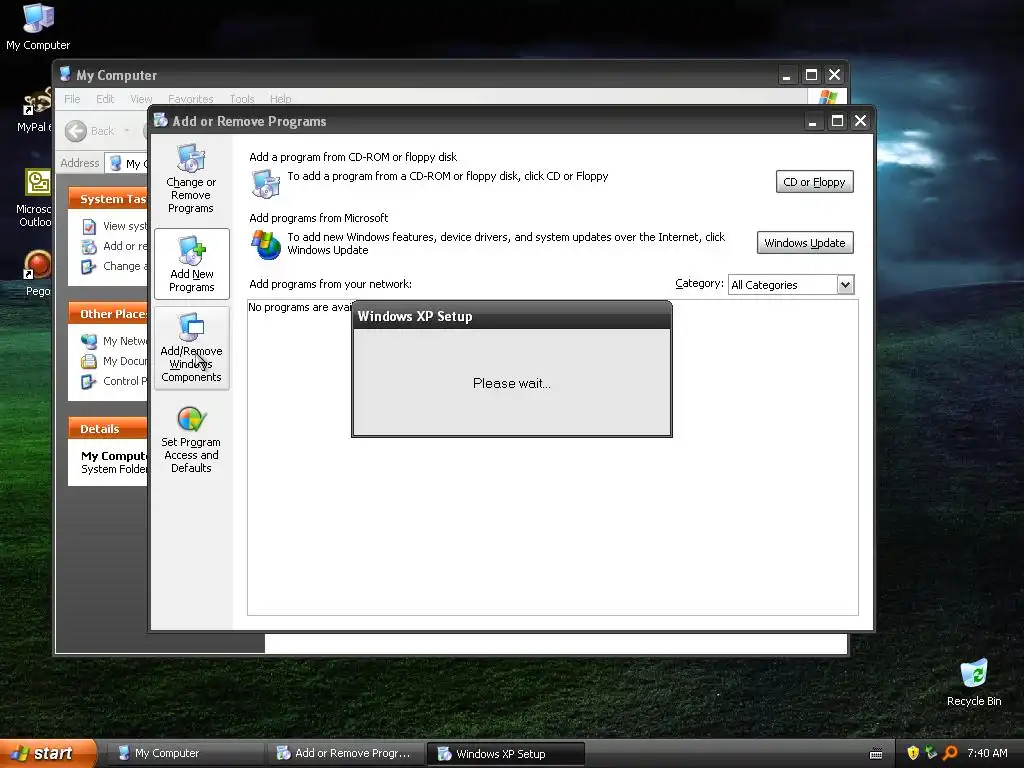This screenshot has width=1024, height=768.
Task: Click 'Please wait...' text in setup dialog
Action: [x=511, y=383]
